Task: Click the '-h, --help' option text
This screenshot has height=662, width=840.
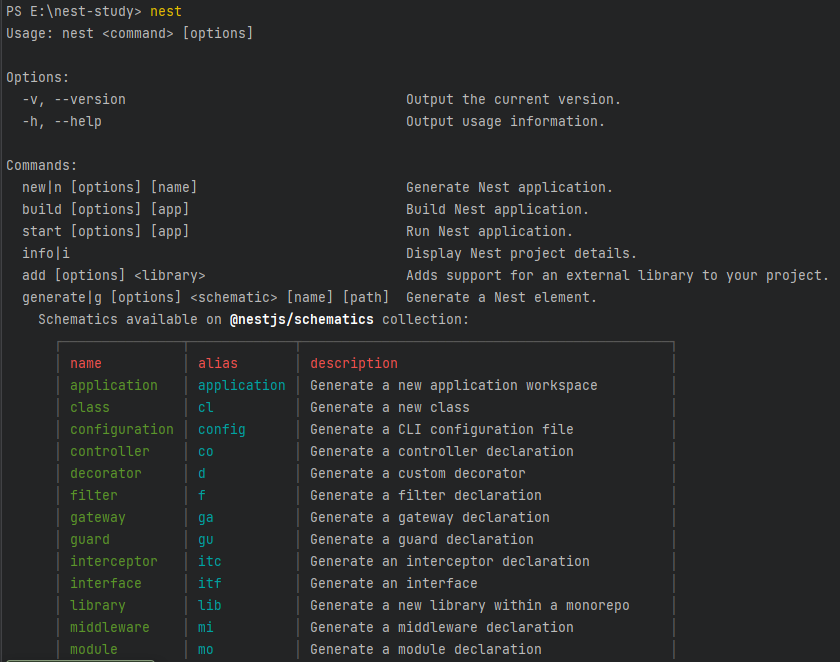Action: coord(62,121)
